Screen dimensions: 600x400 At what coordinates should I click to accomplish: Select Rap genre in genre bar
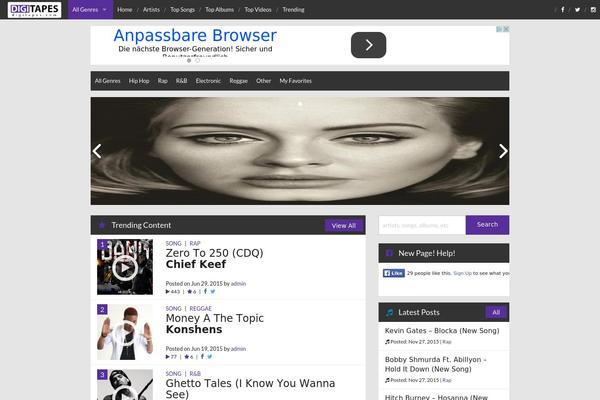click(163, 81)
